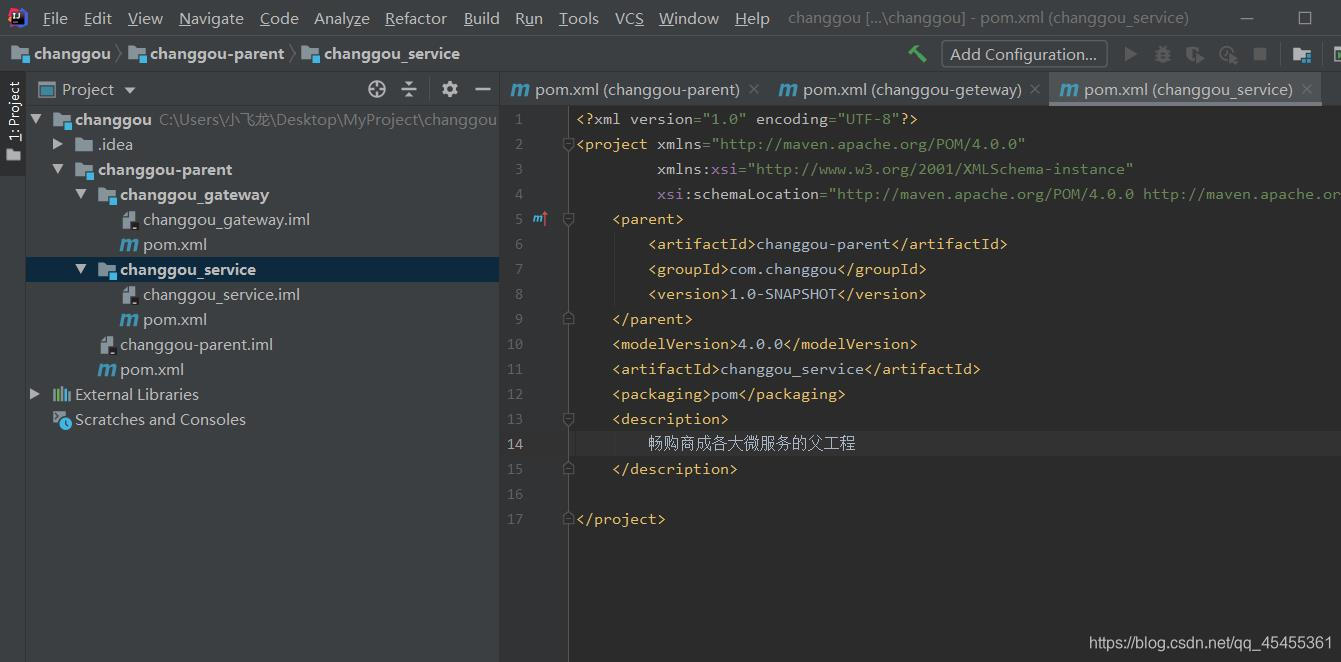Screen dimensions: 1341x662
Task: Click changgou_service breadcrumb
Action: pos(381,54)
